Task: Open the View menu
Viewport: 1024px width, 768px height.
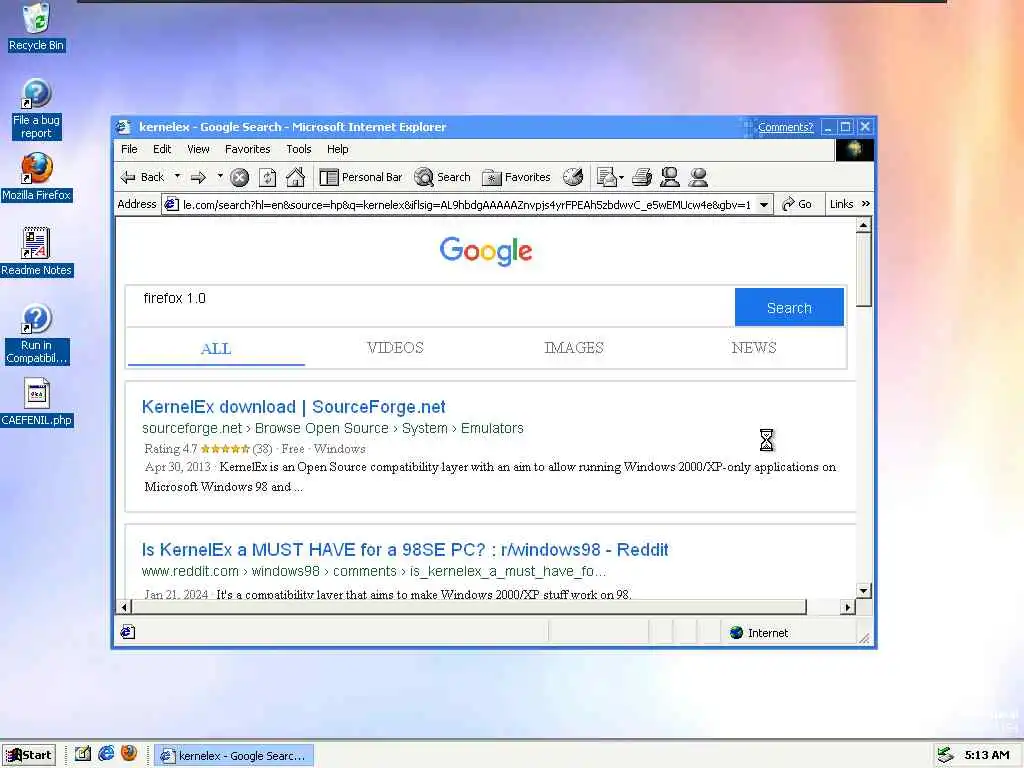Action: pos(198,149)
